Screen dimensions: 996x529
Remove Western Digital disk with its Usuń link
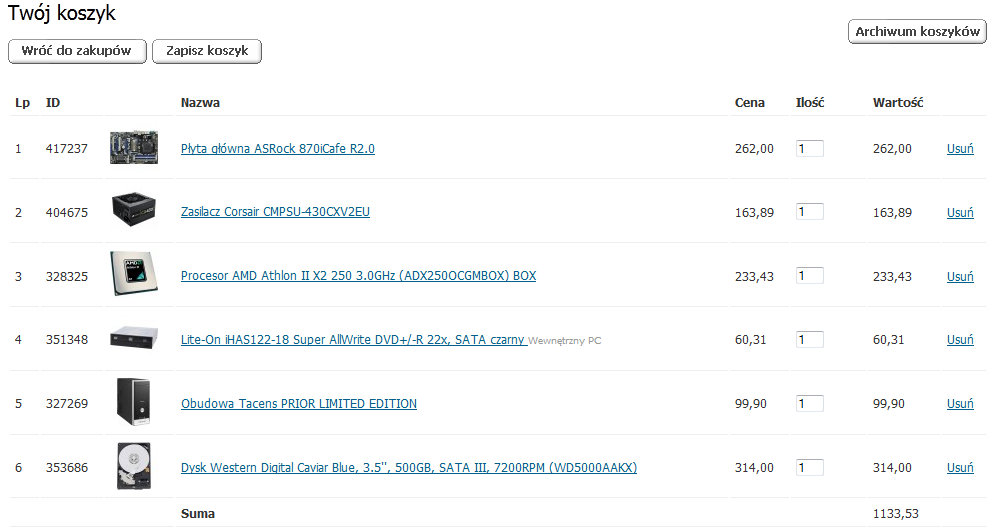[x=960, y=468]
